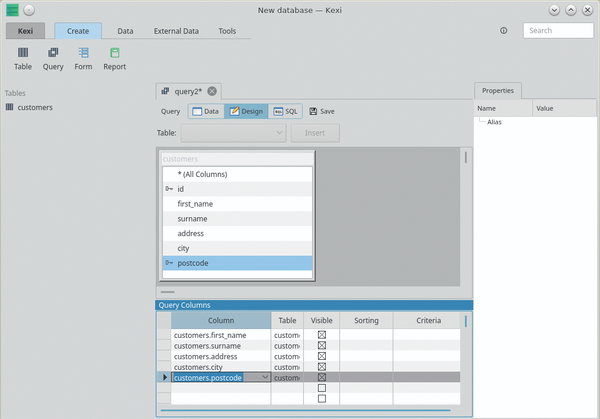Open the Kexi menu tab
The width and height of the screenshot is (600, 419).
(25, 31)
